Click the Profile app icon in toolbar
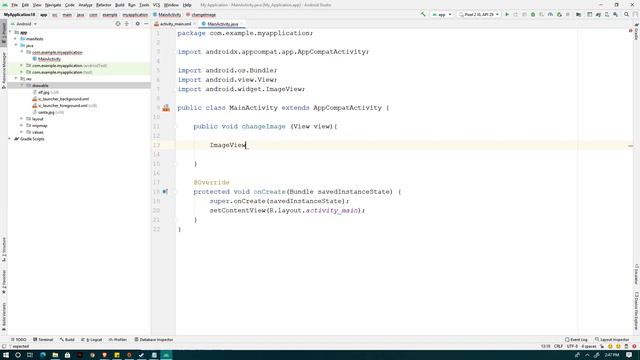 click(x=550, y=14)
